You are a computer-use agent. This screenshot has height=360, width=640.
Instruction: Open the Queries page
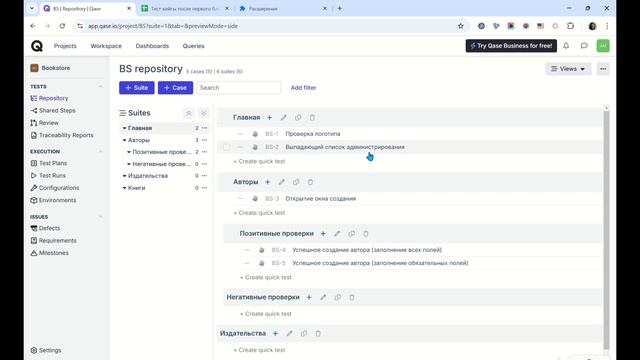pos(193,46)
